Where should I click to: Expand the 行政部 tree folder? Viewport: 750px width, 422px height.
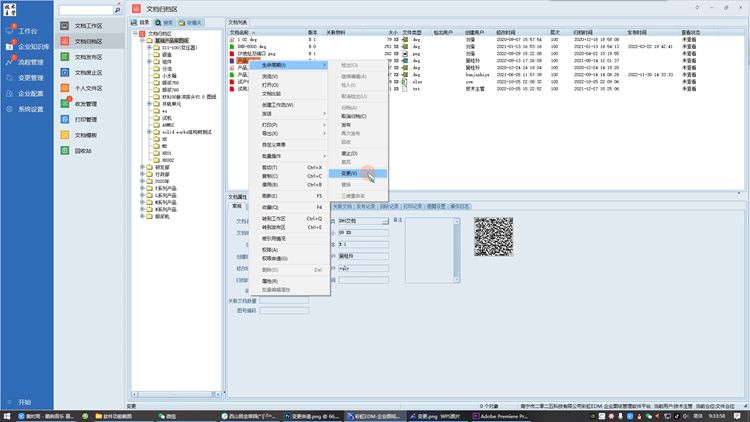pyautogui.click(x=143, y=172)
